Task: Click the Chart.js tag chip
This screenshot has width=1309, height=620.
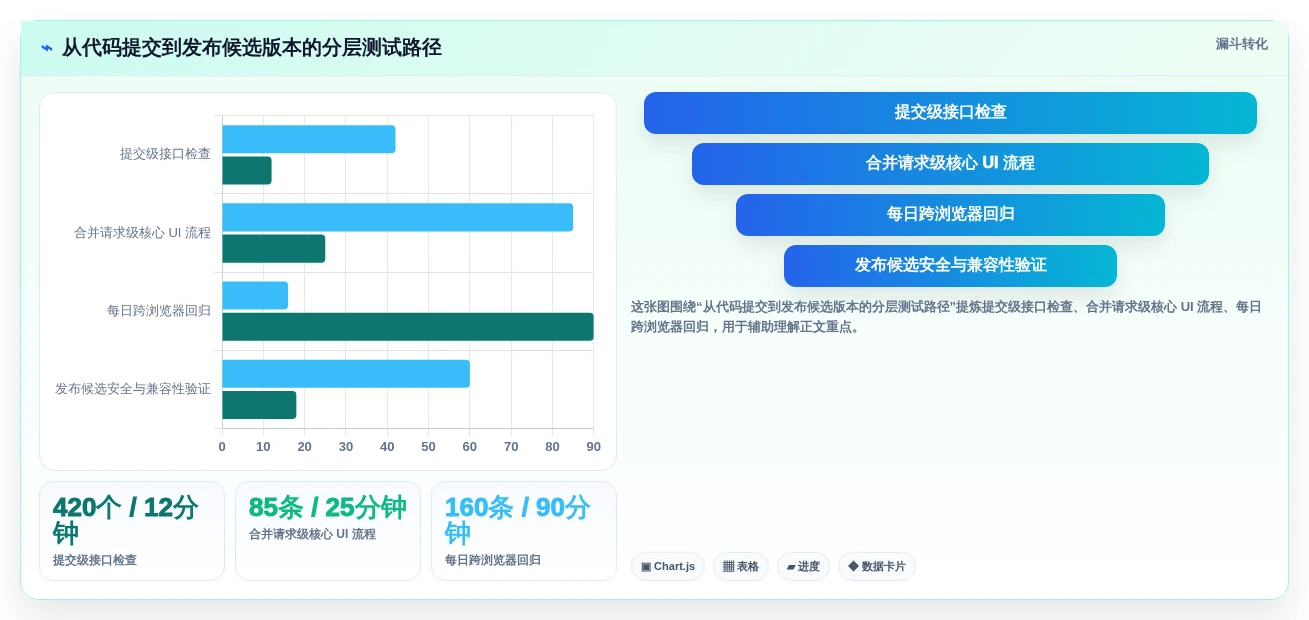Action: pos(668,566)
